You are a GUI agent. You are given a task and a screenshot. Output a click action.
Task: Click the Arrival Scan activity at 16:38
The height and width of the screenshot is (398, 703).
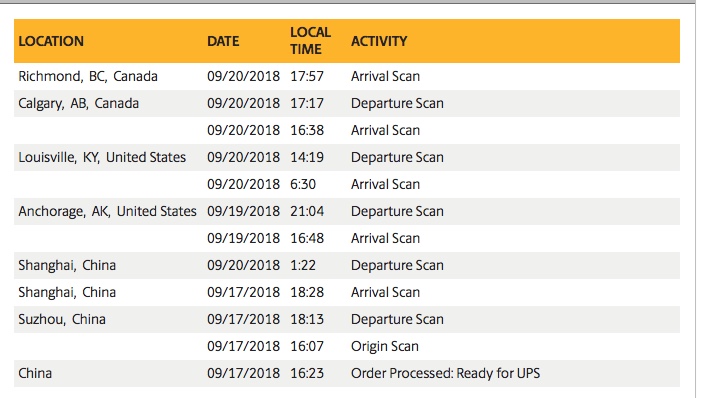(x=385, y=130)
